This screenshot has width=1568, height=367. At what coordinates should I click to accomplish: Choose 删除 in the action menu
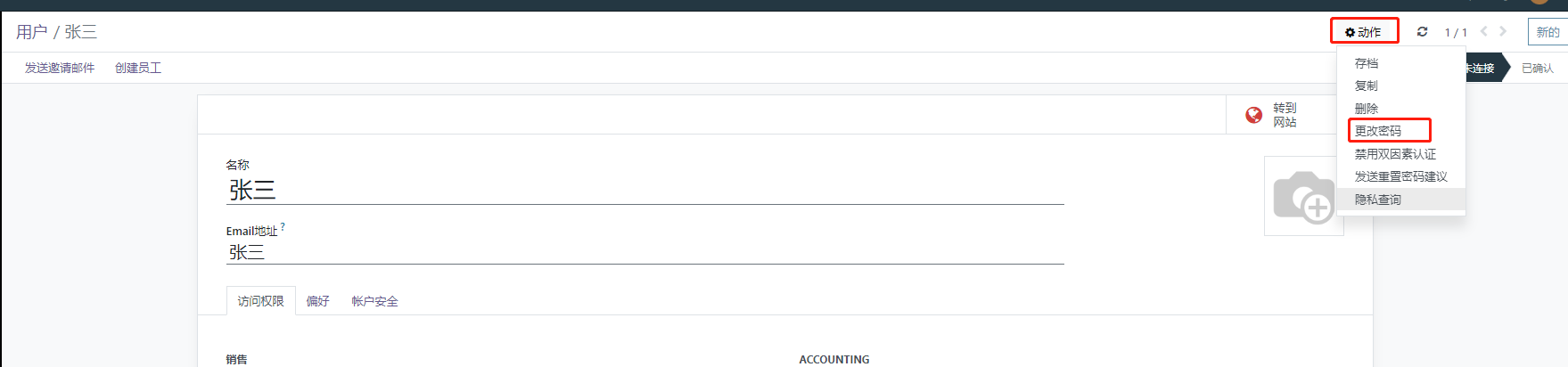[1367, 109]
